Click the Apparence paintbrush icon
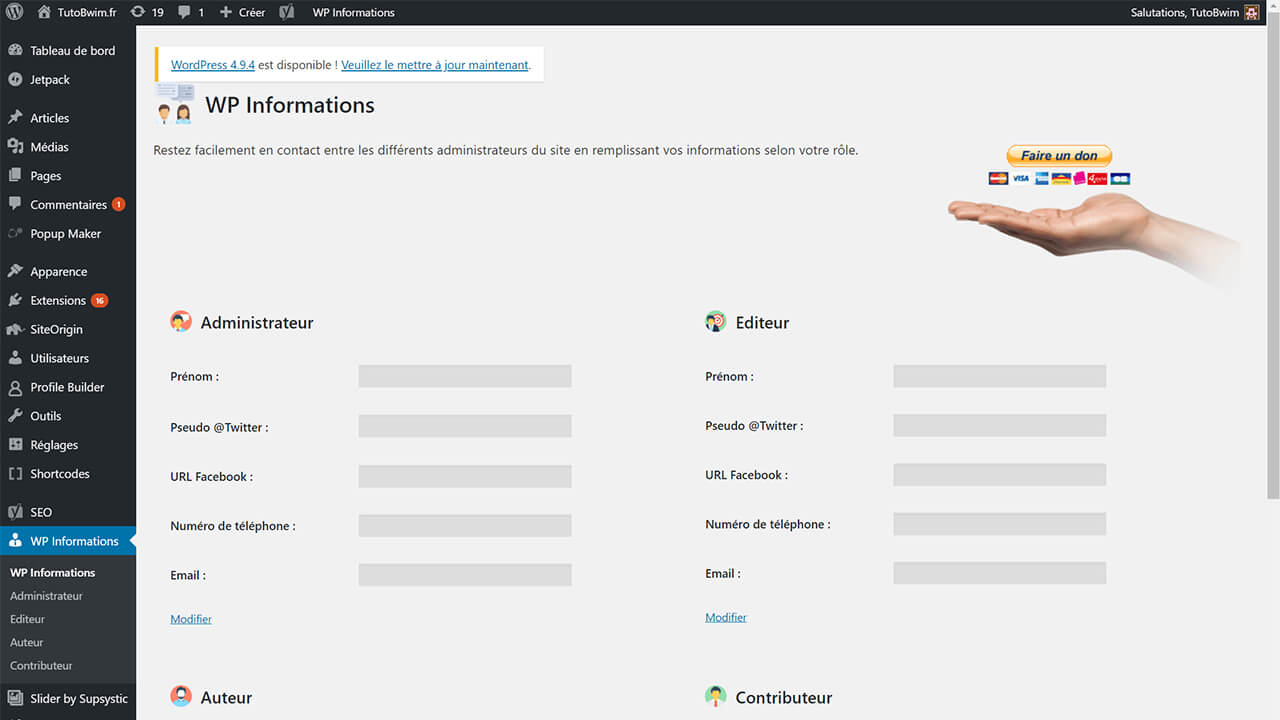1280x720 pixels. click(15, 271)
